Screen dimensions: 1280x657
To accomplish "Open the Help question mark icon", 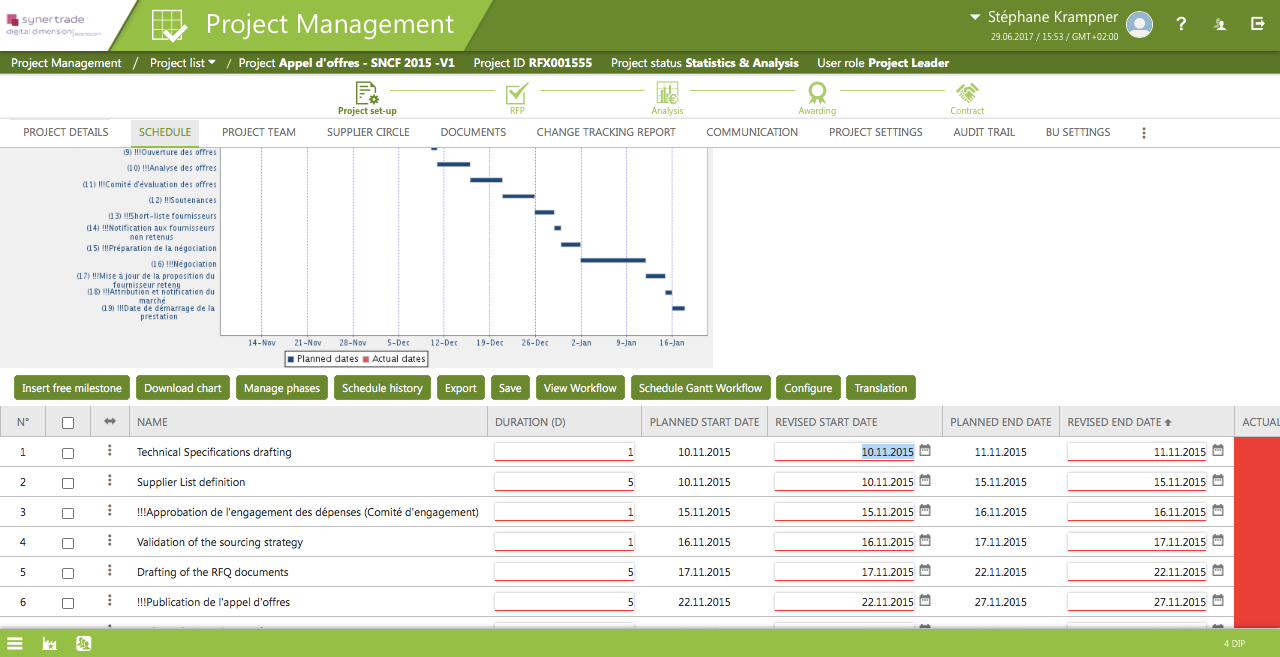I will pos(1181,23).
